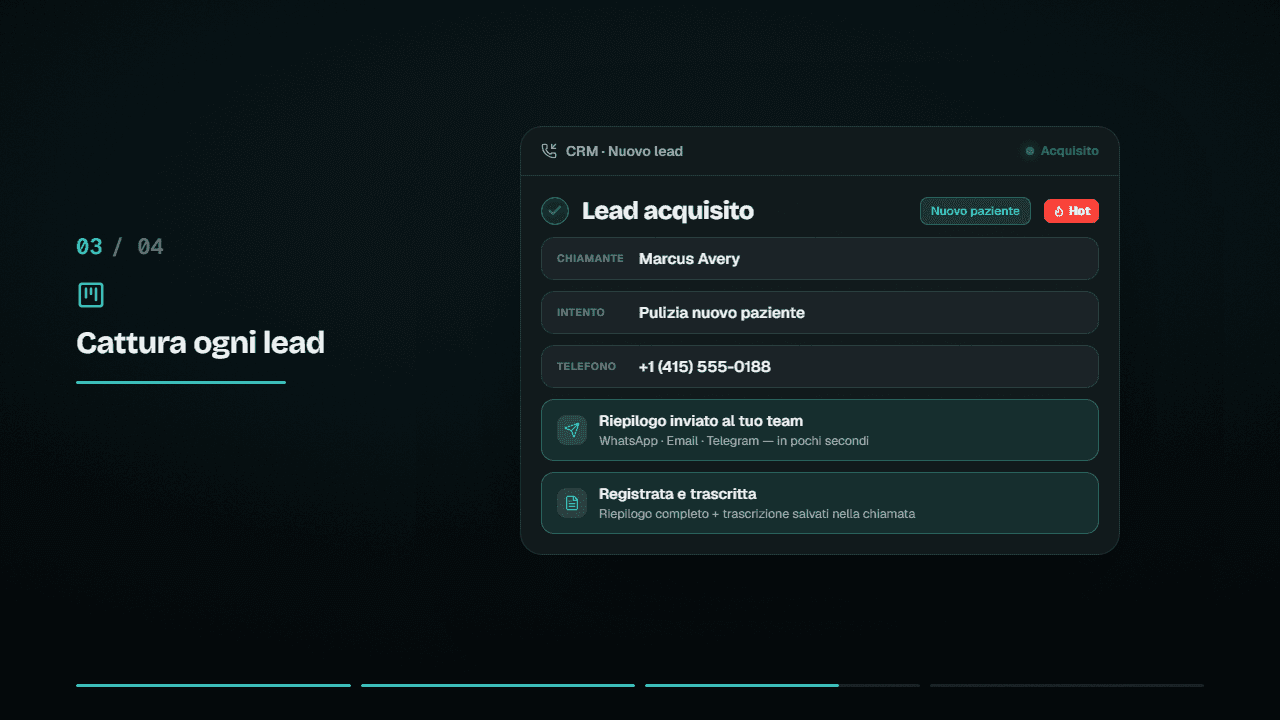Click the Telefono field with +1 (415) 555-0188
Image resolution: width=1280 pixels, height=720 pixels.
(x=820, y=366)
